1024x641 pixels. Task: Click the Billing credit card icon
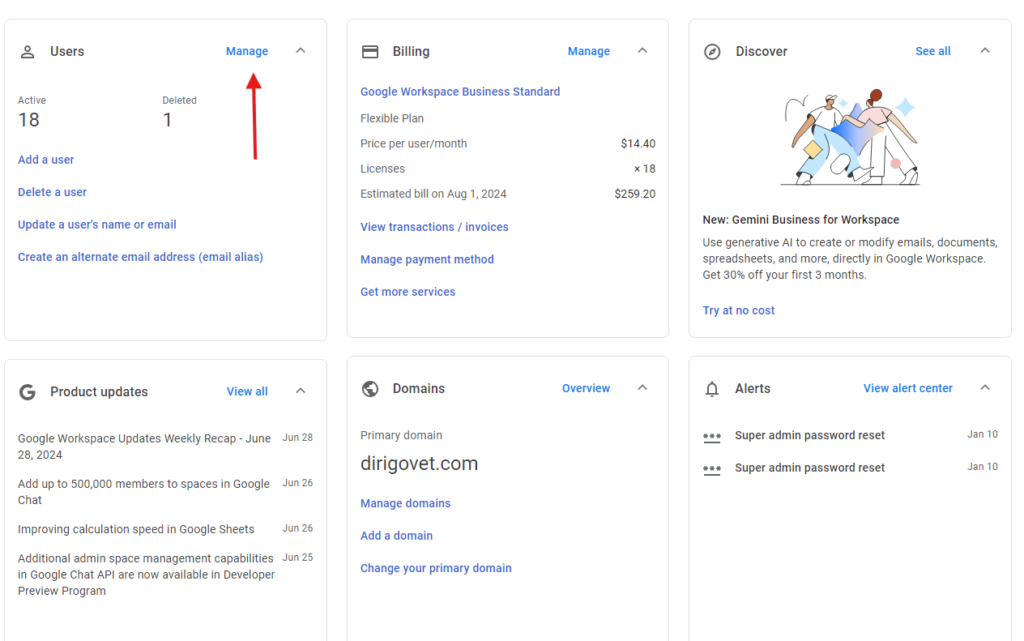pyautogui.click(x=370, y=52)
